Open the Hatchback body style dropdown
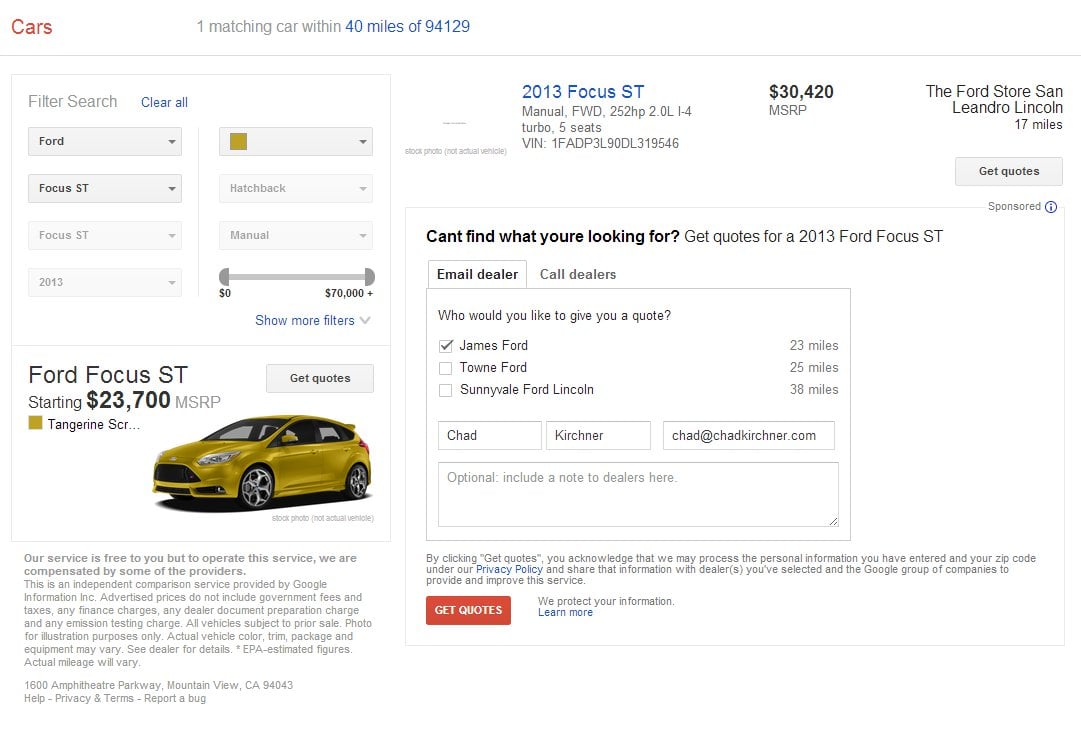 pyautogui.click(x=296, y=188)
